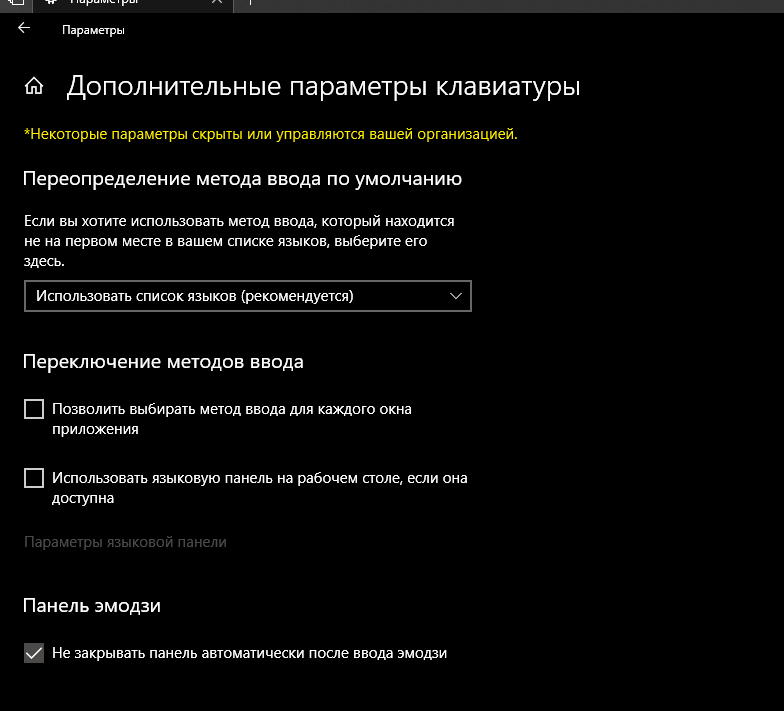Click the yellow organization notice text
Screen dimensions: 784x711
click(270, 134)
